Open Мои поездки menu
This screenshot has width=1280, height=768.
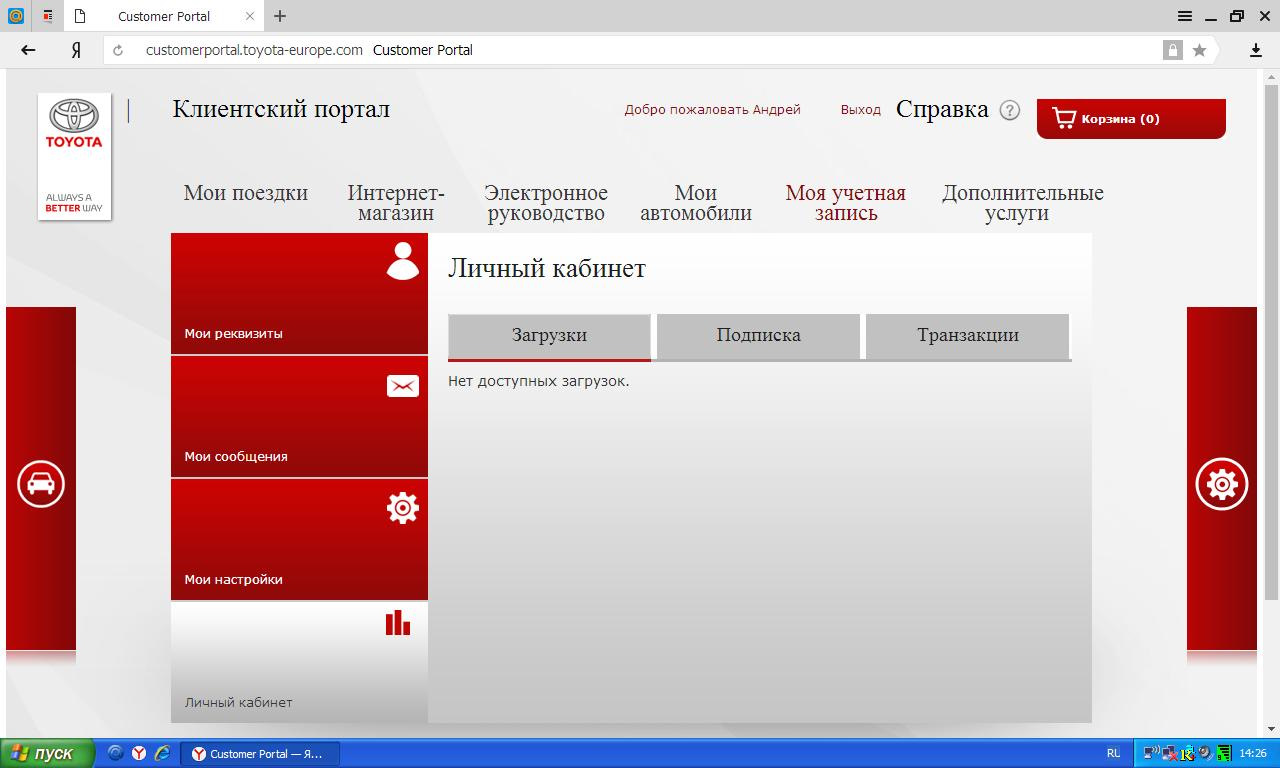click(x=246, y=193)
